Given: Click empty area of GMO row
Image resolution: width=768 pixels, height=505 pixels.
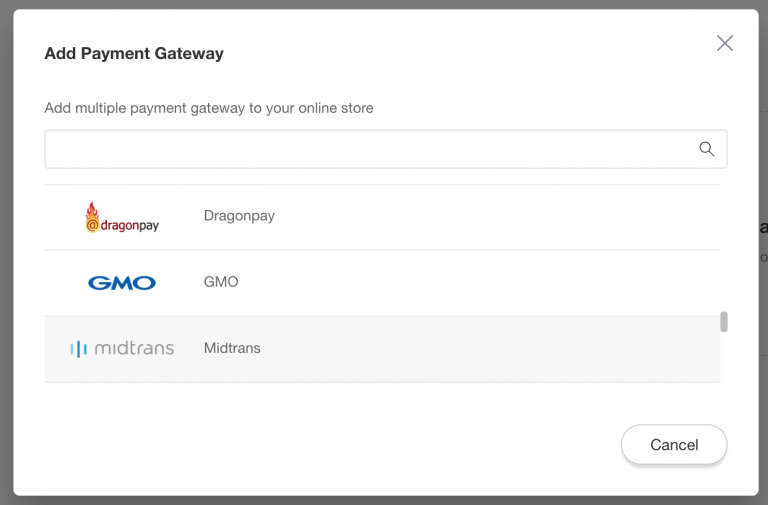Looking at the screenshot, I should coord(490,283).
